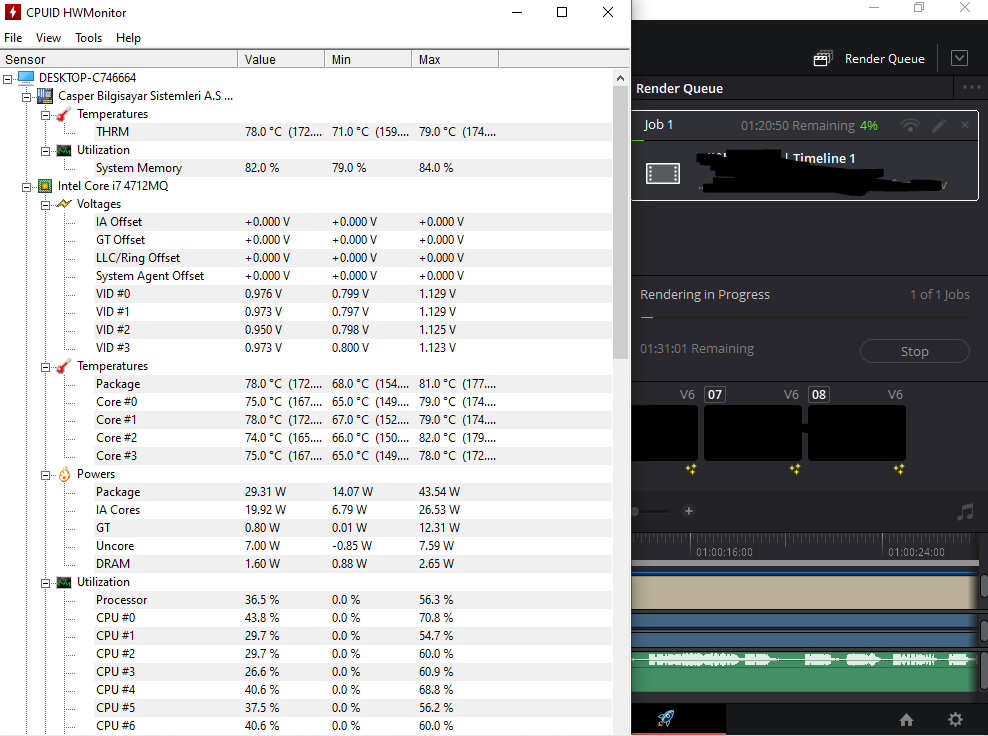Open project settings gear icon
The width and height of the screenshot is (988, 736).
pos(955,720)
